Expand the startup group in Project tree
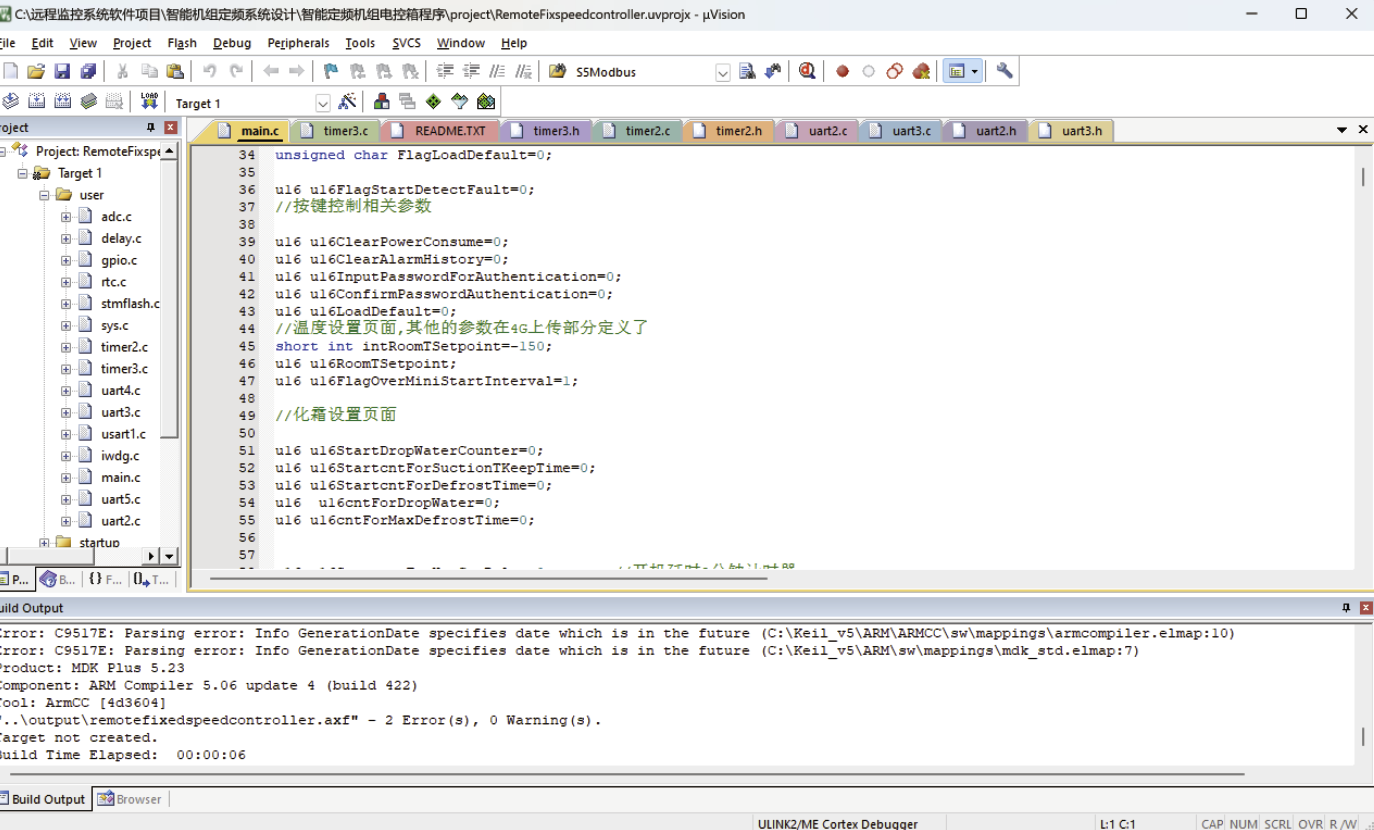Screen dimensions: 1374x830 [44, 541]
